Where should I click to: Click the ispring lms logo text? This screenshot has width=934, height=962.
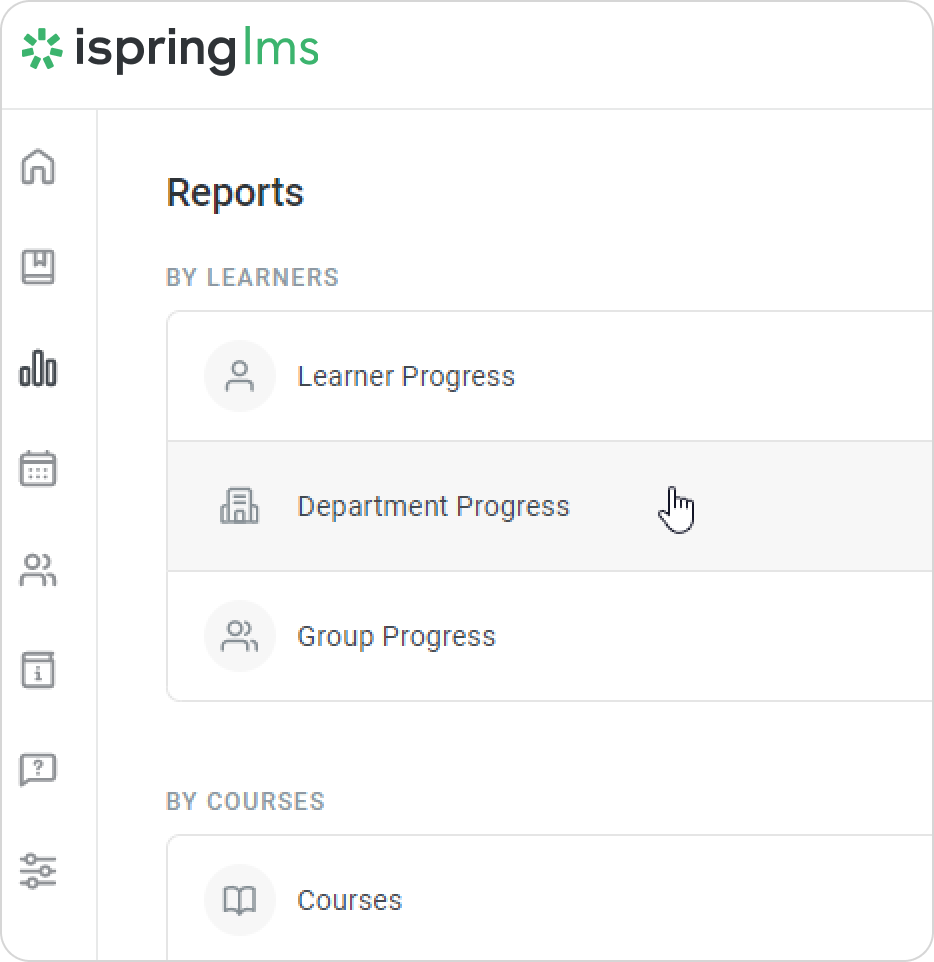pyautogui.click(x=196, y=50)
